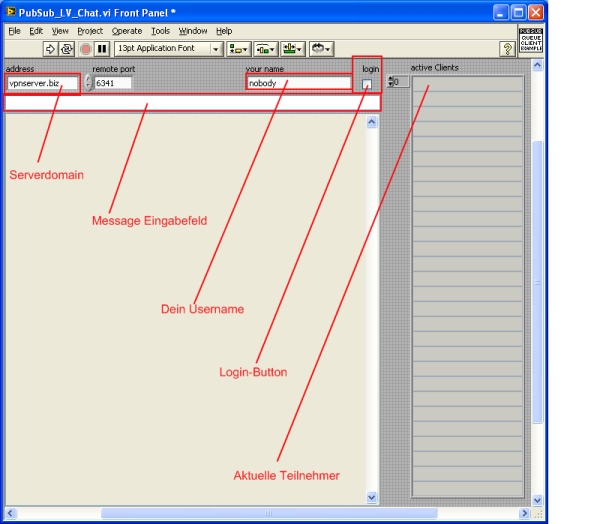Click the Run Continuously button
This screenshot has width=600, height=524.
(x=67, y=49)
